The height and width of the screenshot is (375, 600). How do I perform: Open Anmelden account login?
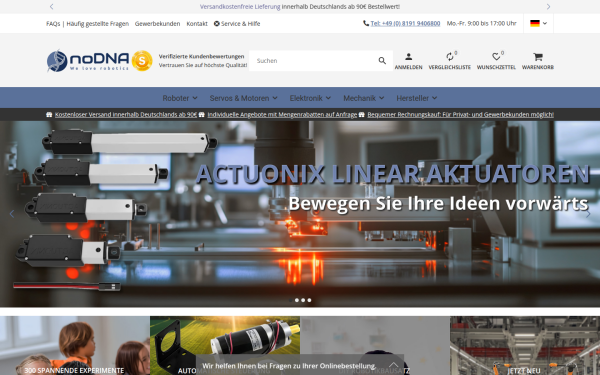coord(408,61)
